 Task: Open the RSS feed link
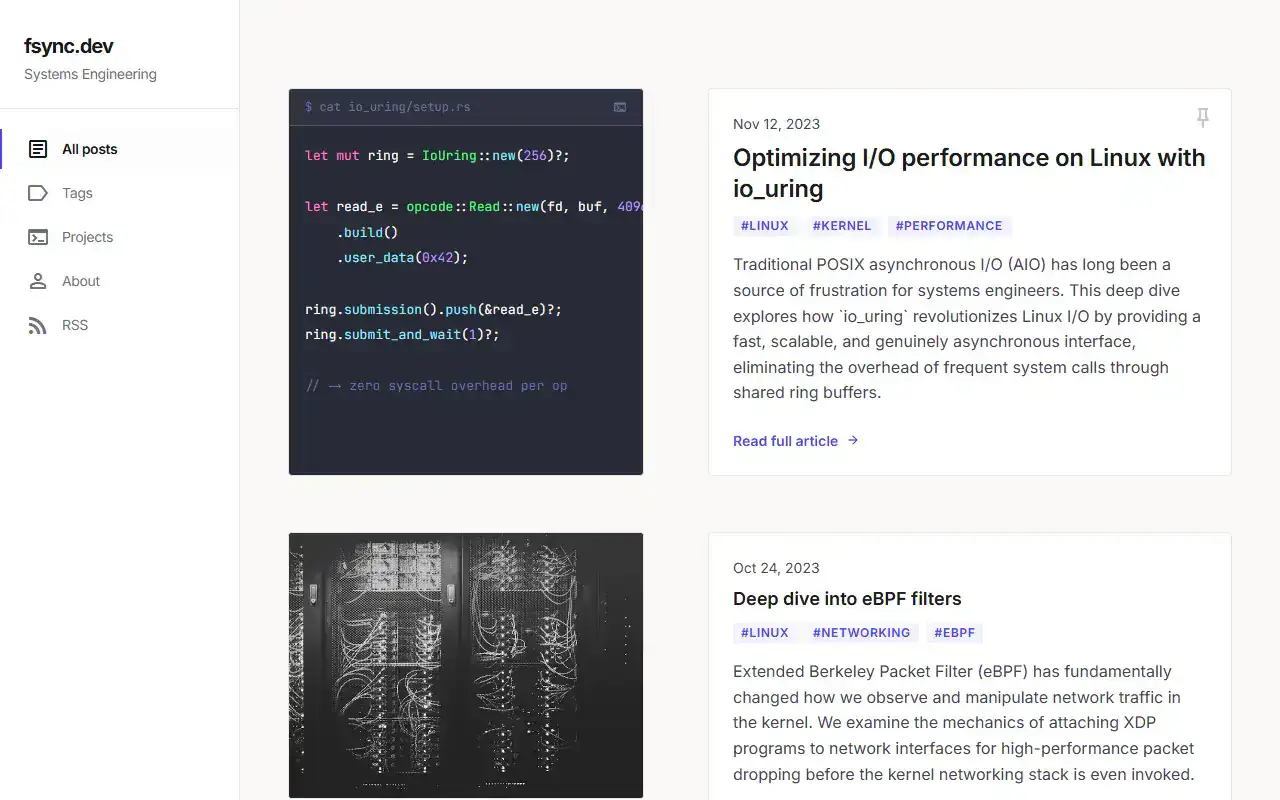tap(120, 325)
